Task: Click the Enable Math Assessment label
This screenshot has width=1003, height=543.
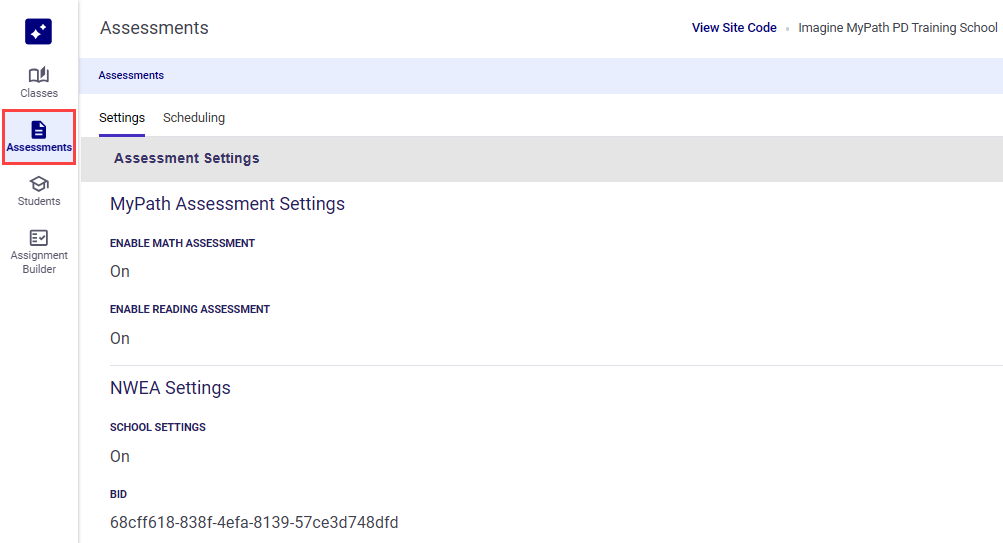Action: (x=182, y=243)
